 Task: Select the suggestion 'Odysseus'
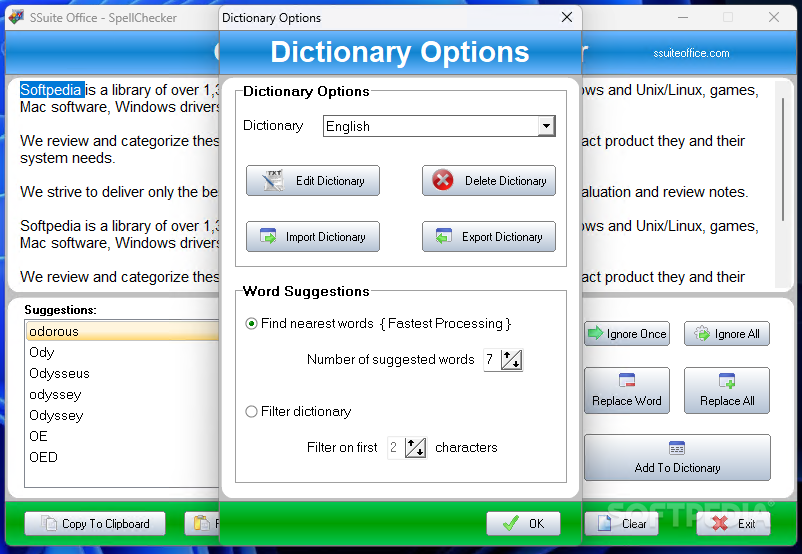click(x=123, y=373)
